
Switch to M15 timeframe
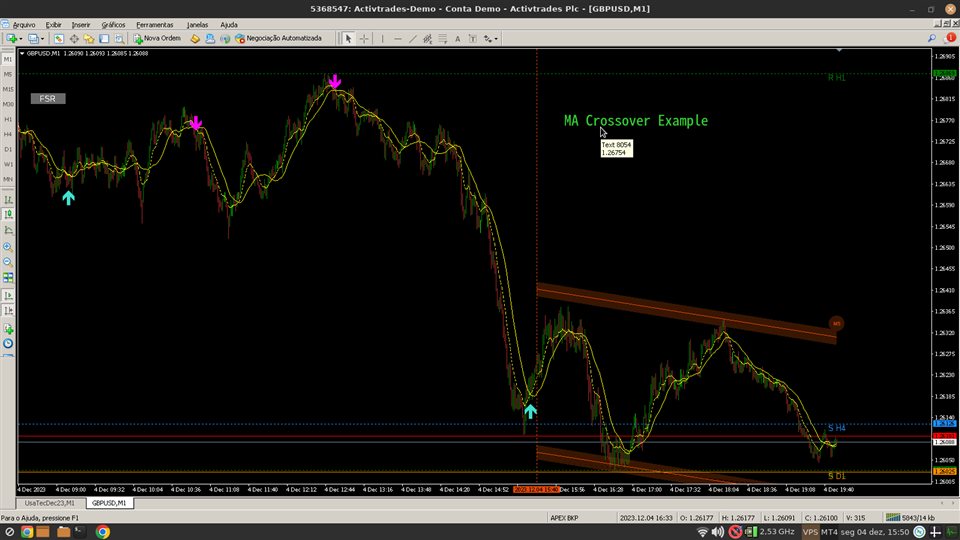[8, 89]
